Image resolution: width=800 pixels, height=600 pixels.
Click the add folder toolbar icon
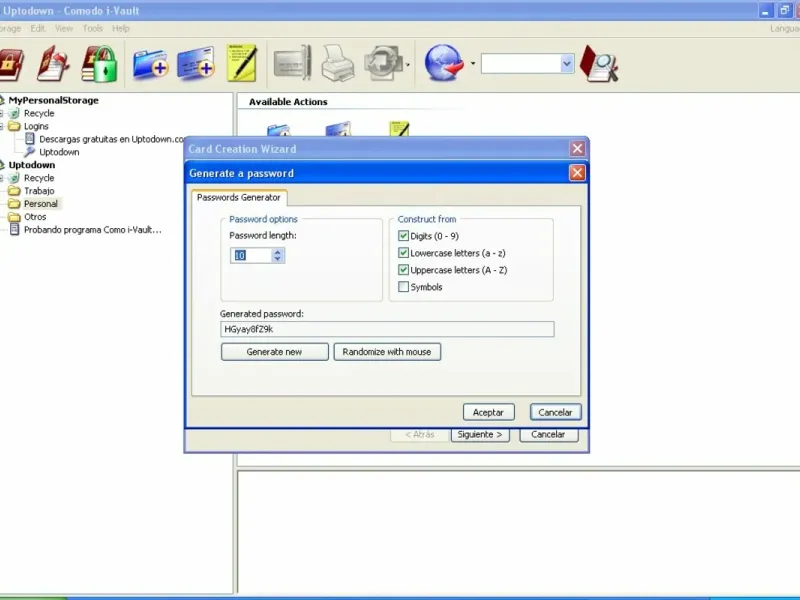coord(150,64)
